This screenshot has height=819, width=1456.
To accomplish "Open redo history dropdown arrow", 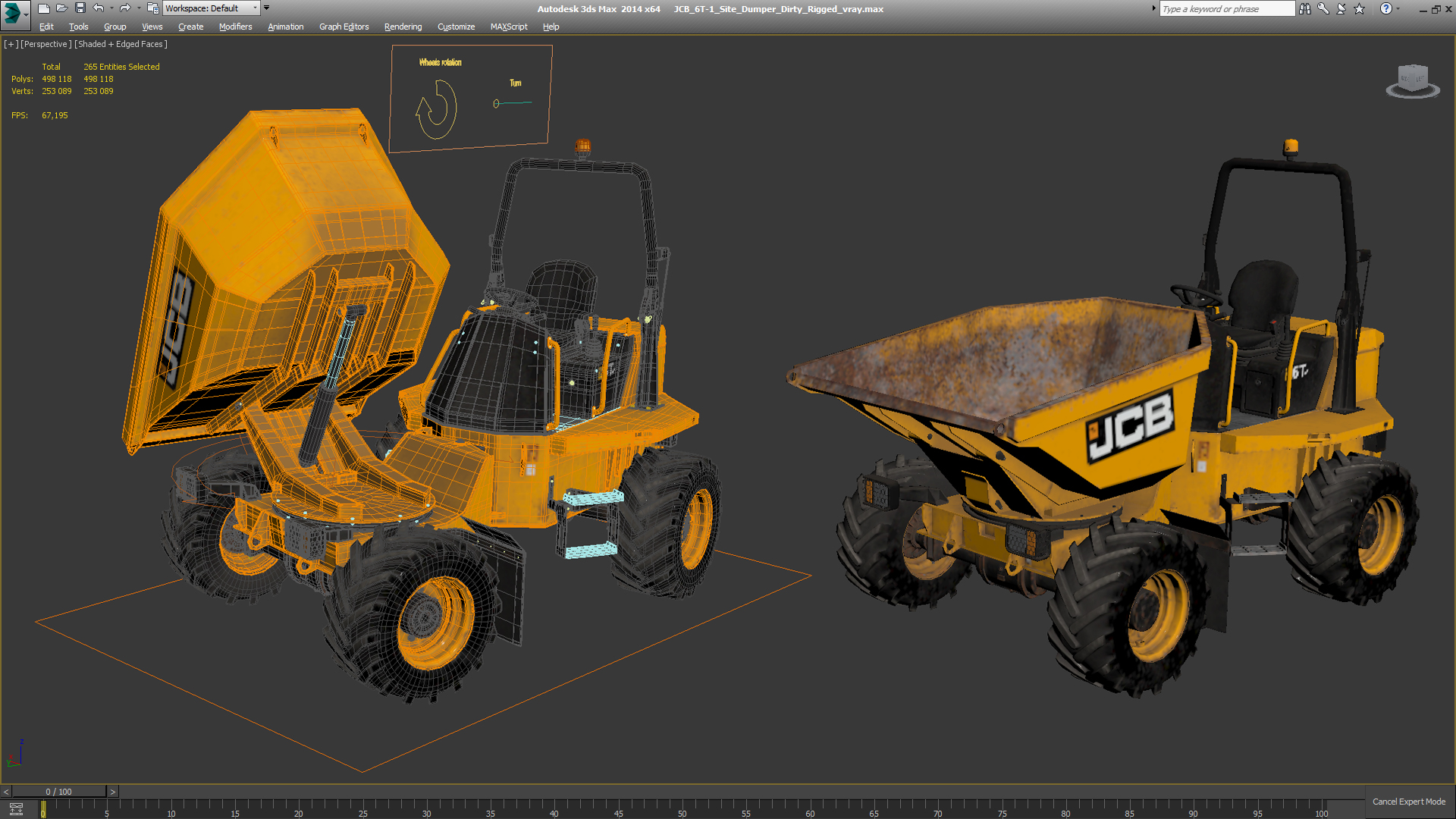I will pyautogui.click(x=139, y=8).
